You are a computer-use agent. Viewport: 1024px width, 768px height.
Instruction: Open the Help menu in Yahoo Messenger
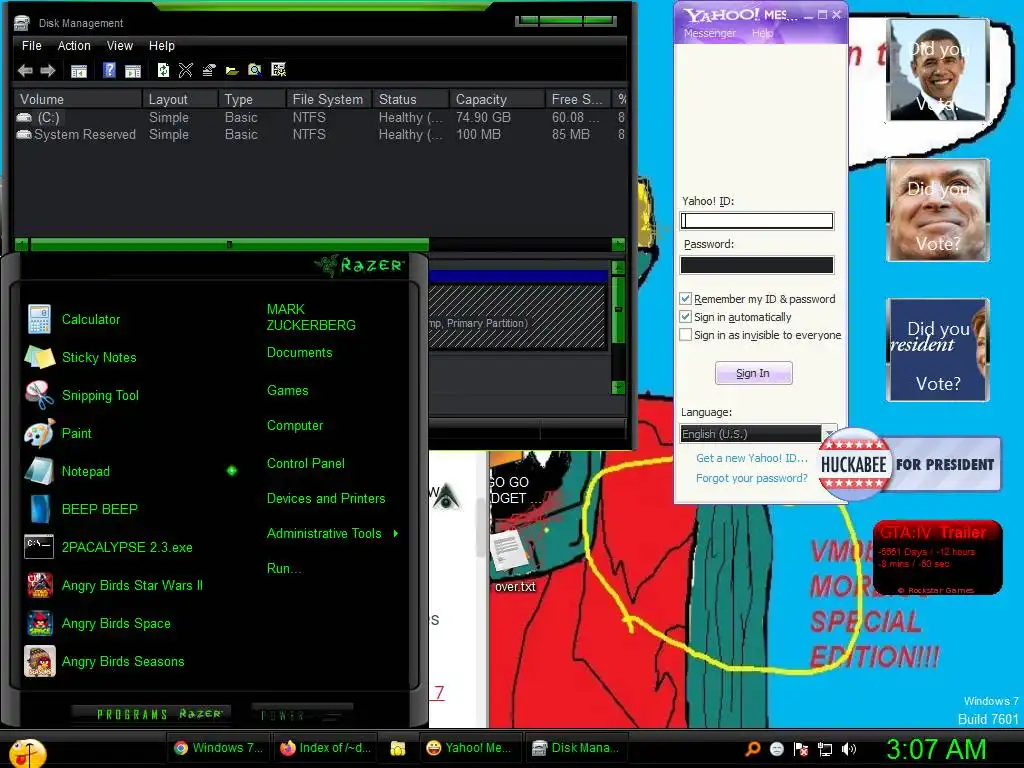pyautogui.click(x=762, y=33)
